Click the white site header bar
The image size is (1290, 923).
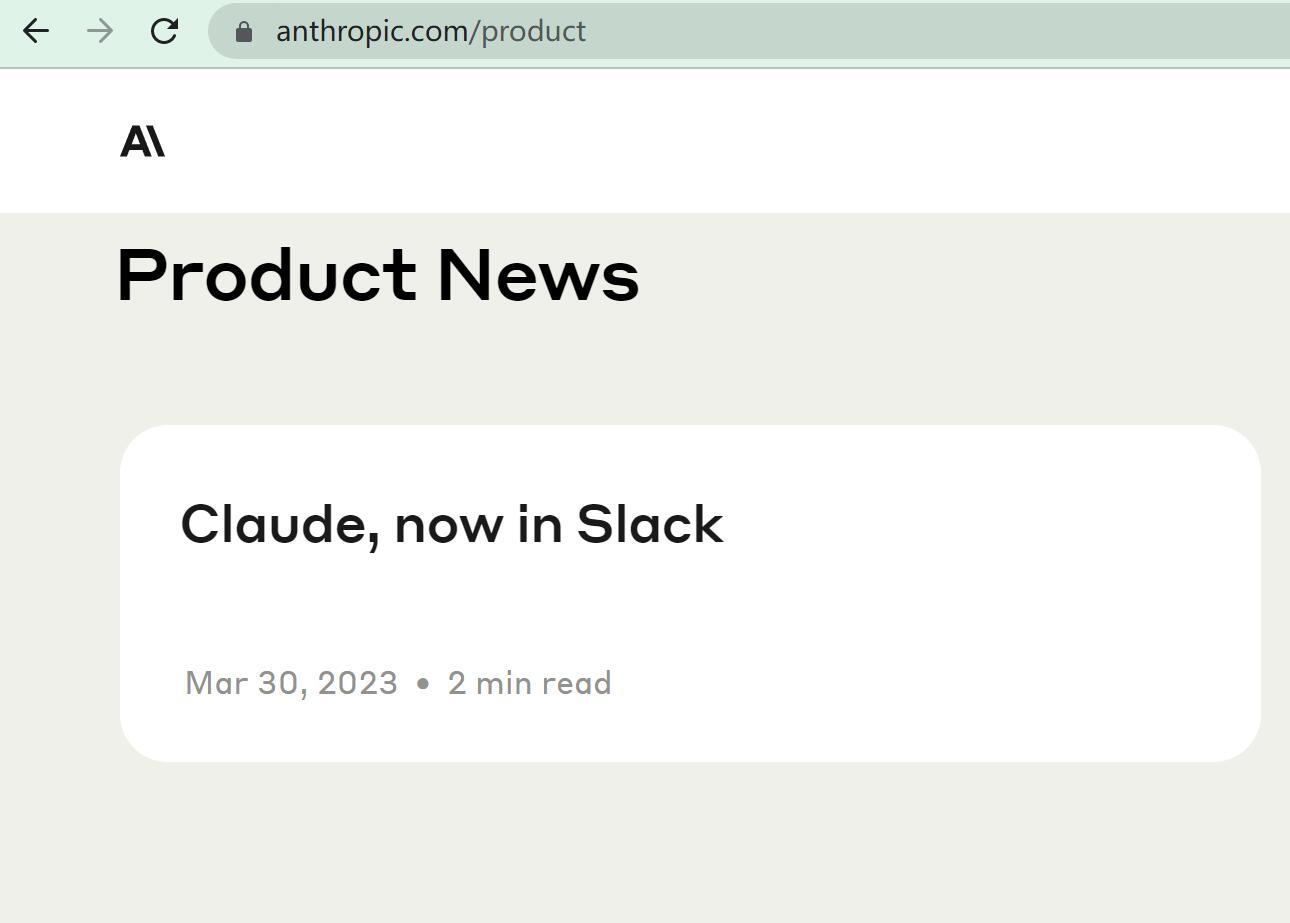point(700,141)
